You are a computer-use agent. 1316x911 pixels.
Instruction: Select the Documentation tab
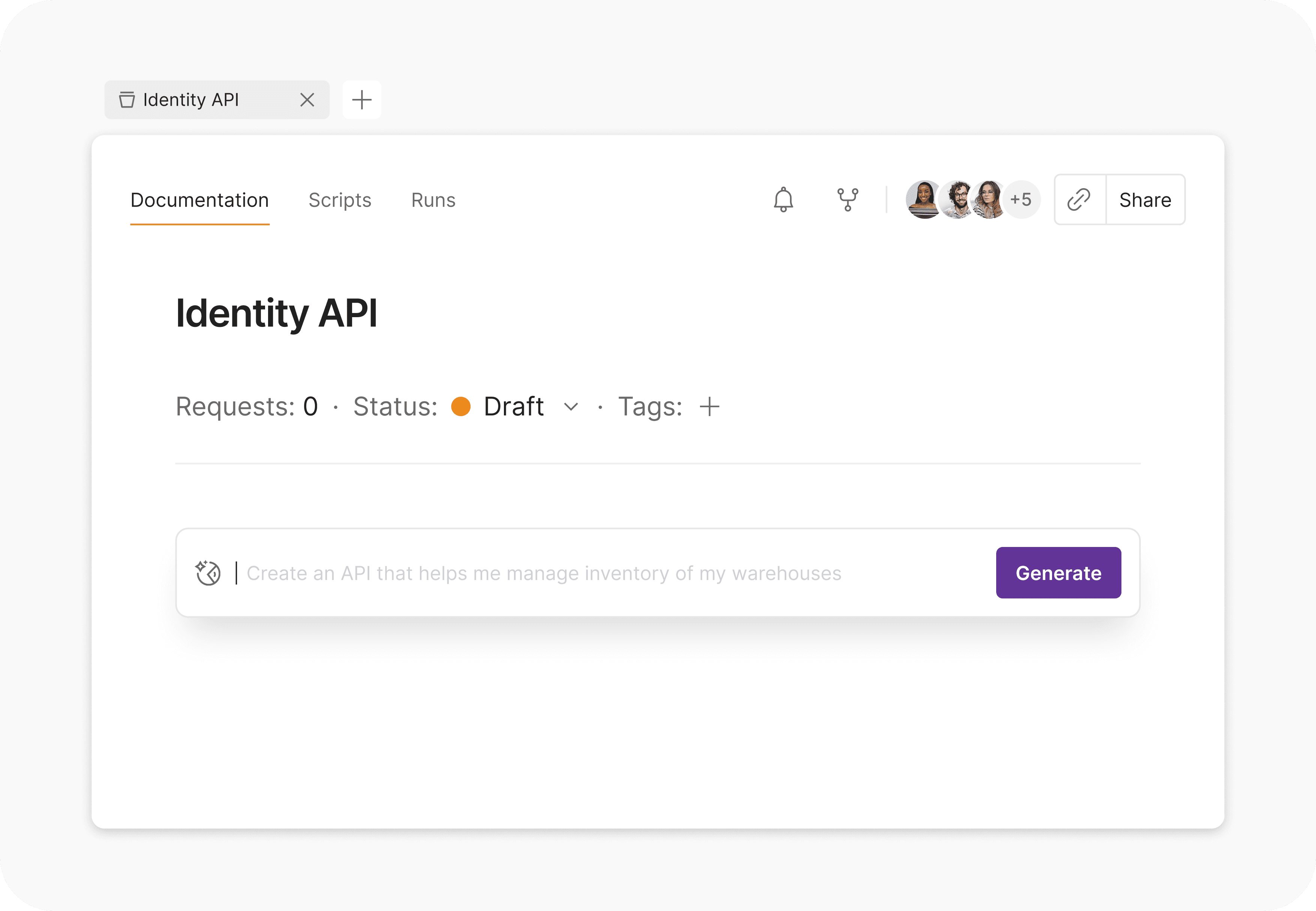(x=199, y=200)
